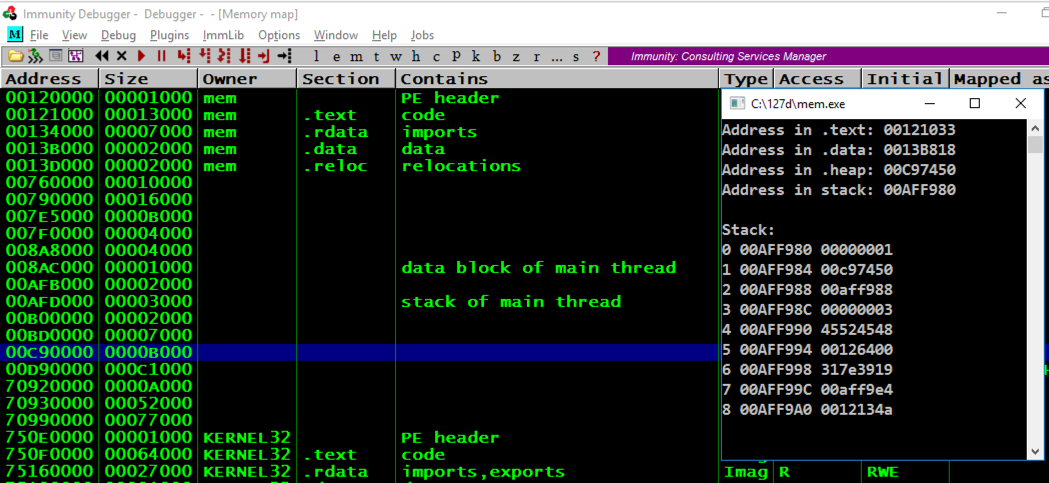Screen dimensions: 1049x483
Task: Show executable modules via the 'e' button
Action: coord(337,56)
